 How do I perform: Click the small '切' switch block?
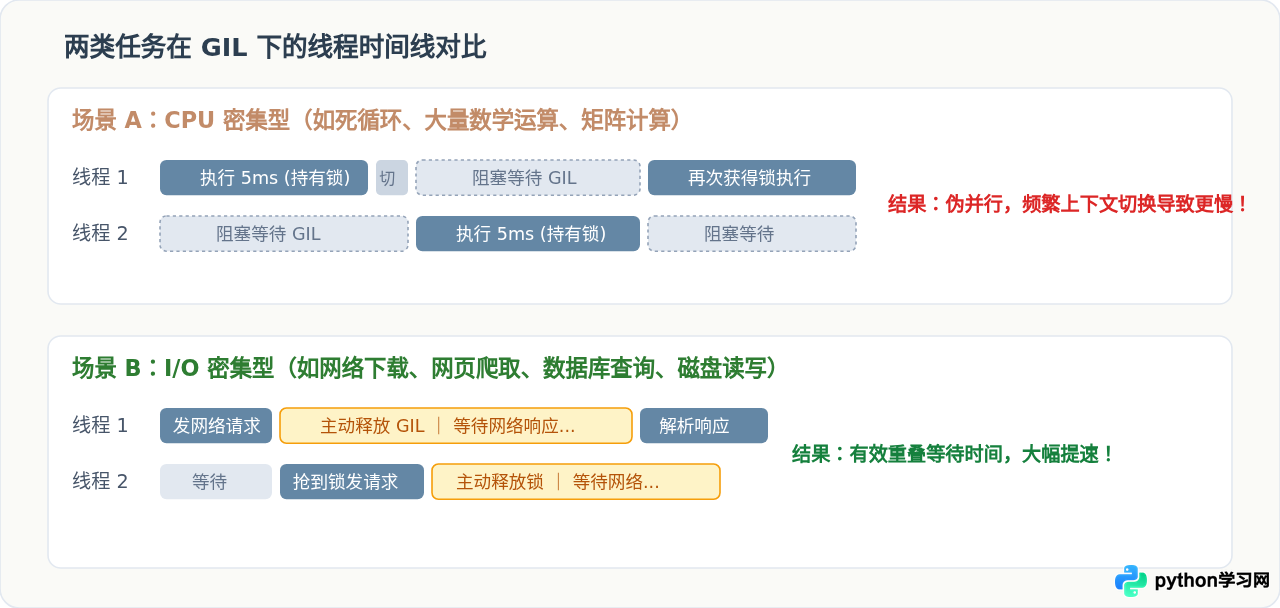pos(392,178)
